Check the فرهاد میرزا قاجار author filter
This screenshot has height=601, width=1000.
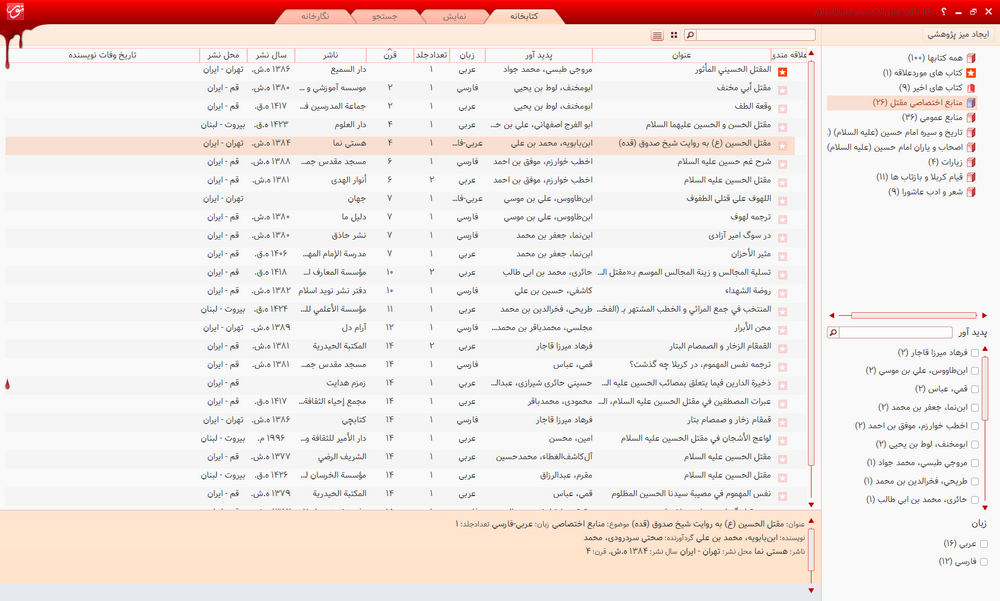point(974,353)
